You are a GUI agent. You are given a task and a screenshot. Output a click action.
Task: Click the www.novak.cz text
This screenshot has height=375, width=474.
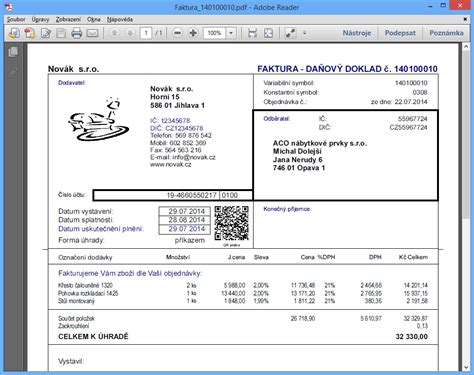point(171,164)
